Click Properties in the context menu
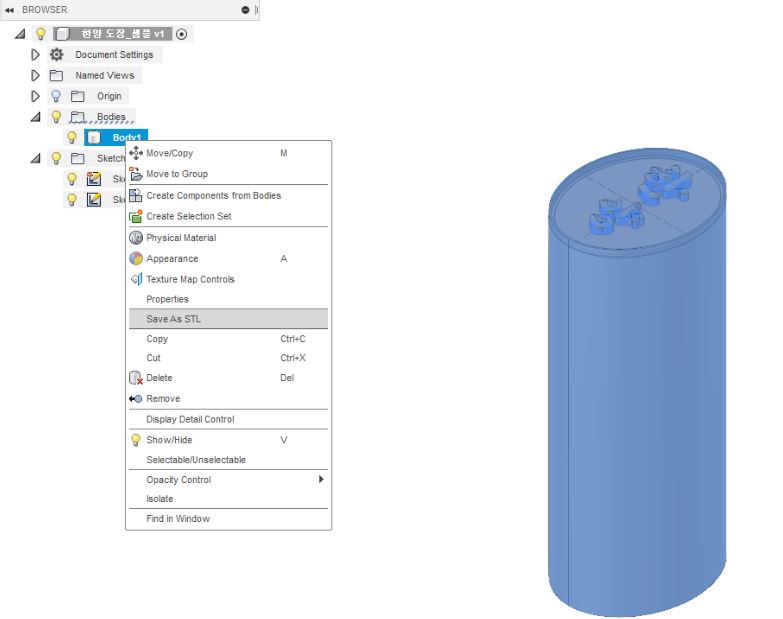 tap(167, 299)
